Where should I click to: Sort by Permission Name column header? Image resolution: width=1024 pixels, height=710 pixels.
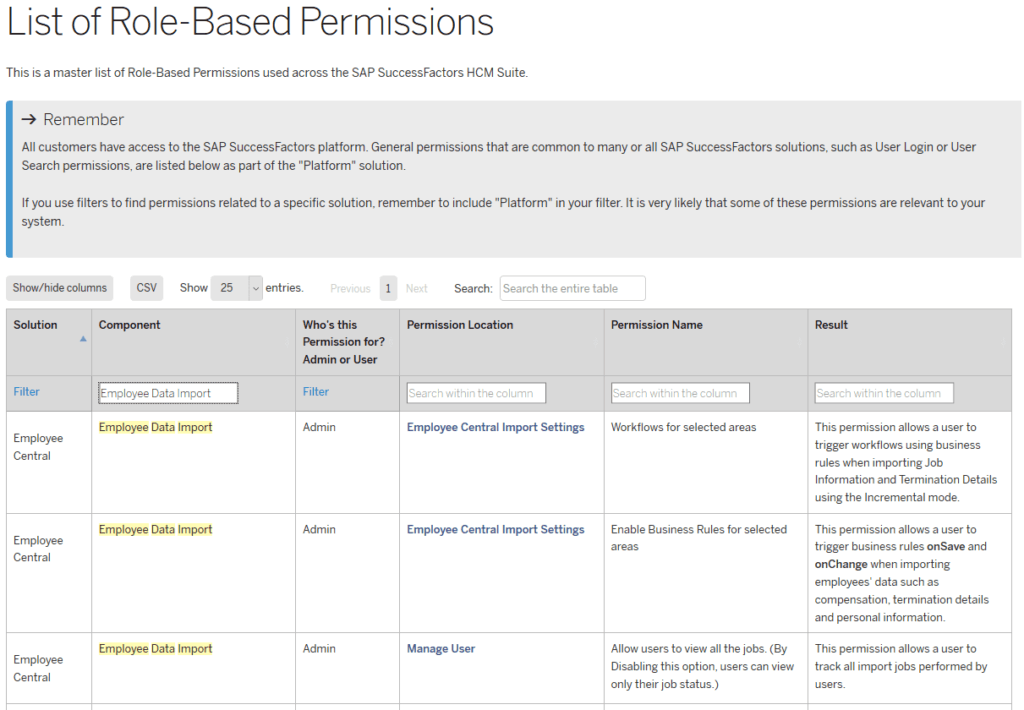click(x=657, y=325)
